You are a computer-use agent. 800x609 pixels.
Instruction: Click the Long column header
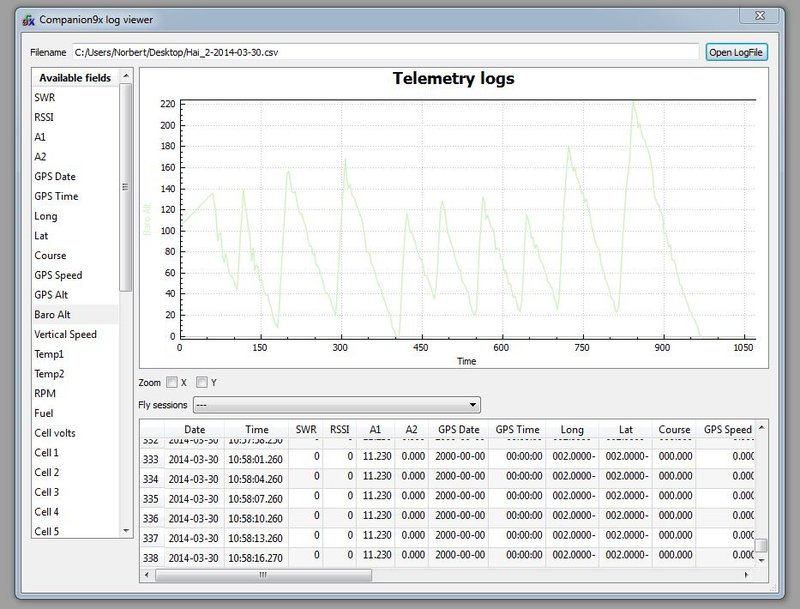[572, 429]
